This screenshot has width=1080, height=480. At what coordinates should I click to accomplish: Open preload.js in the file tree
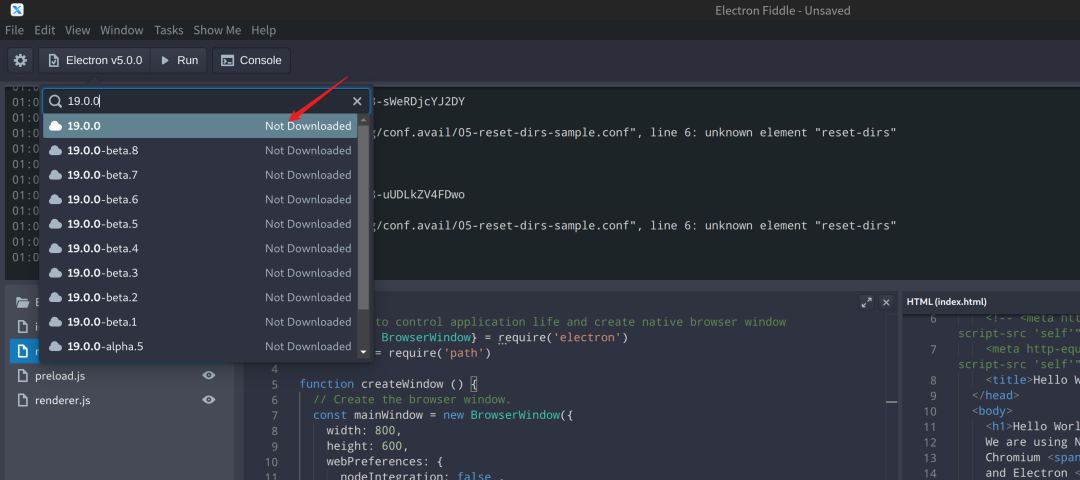tap(60, 375)
